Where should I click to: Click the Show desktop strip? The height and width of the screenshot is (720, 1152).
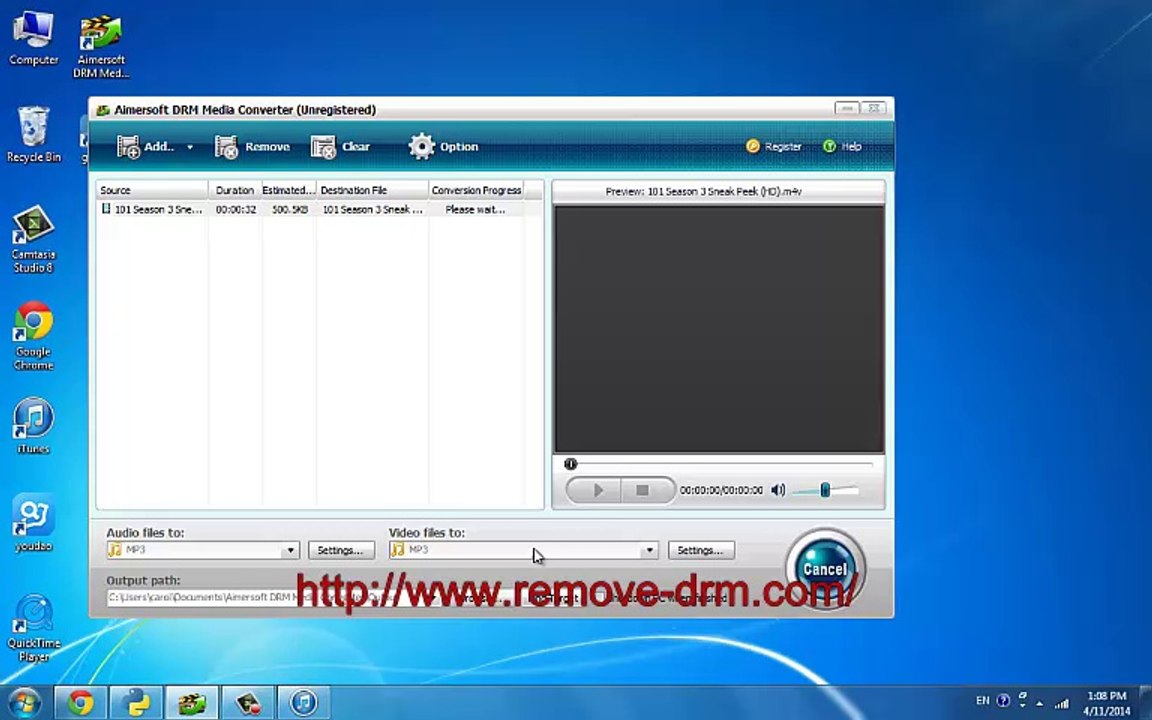pyautogui.click(x=1146, y=703)
